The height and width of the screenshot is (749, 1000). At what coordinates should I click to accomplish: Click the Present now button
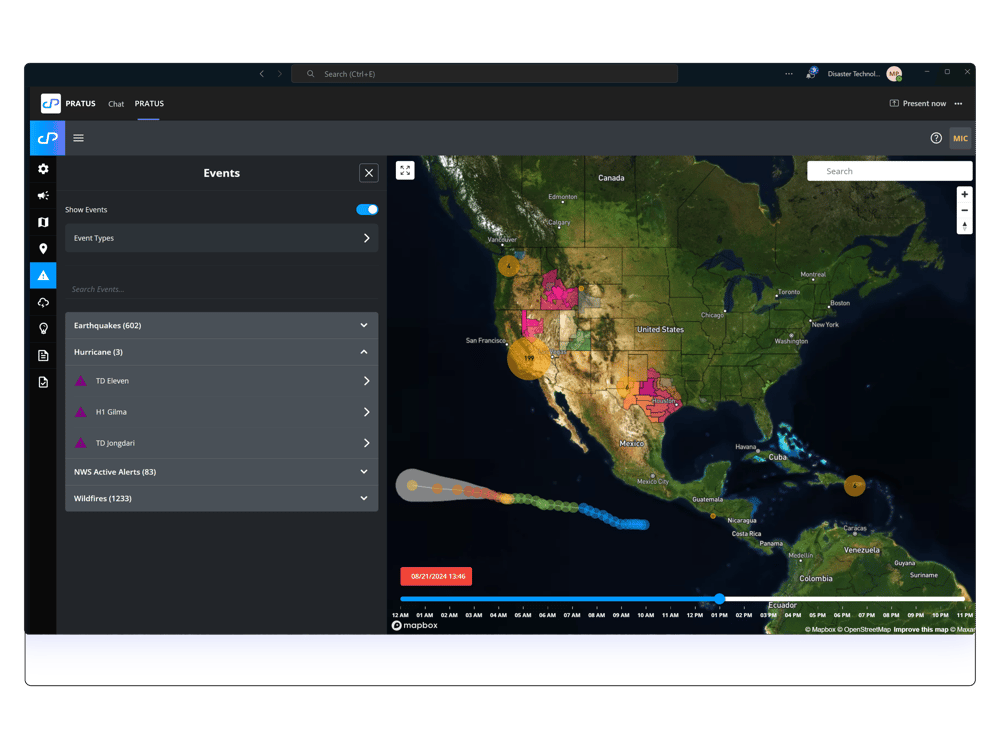(x=918, y=104)
